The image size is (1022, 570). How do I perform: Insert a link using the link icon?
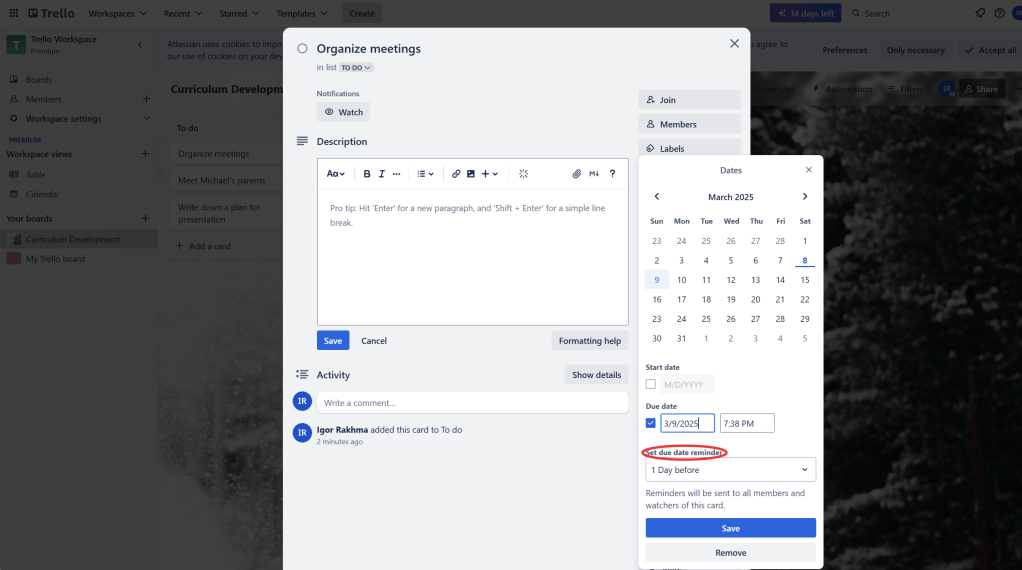(456, 174)
